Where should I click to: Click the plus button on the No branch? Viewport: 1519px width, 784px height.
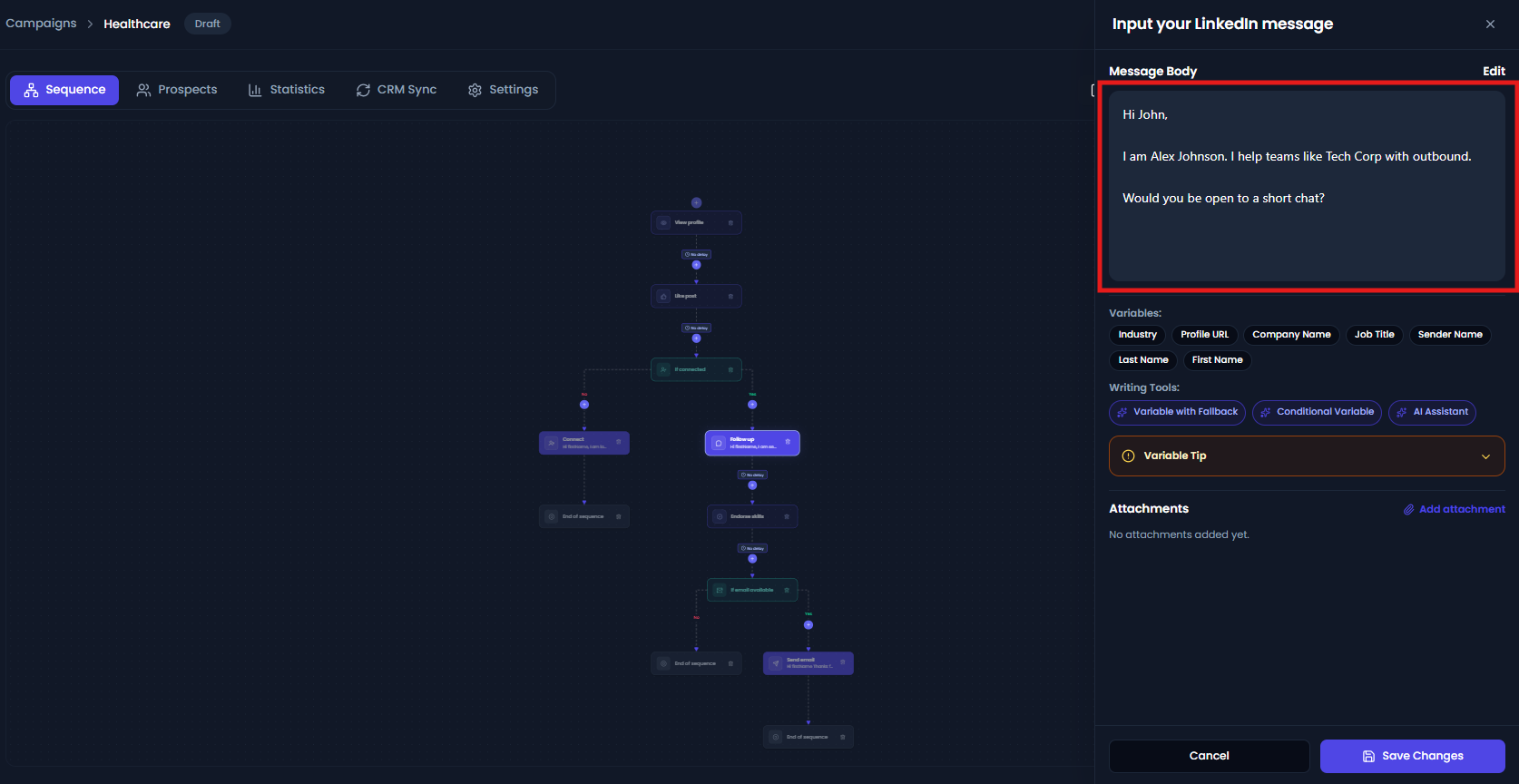pyautogui.click(x=584, y=405)
